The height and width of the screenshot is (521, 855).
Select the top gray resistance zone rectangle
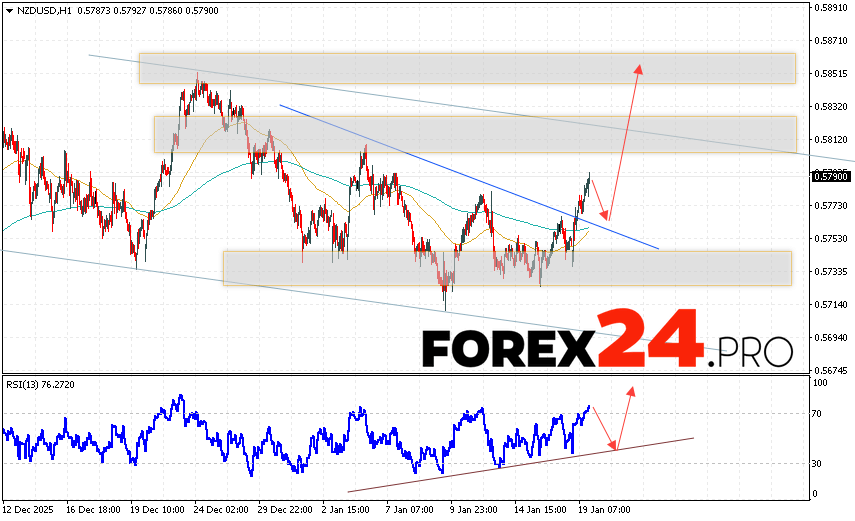click(x=466, y=68)
